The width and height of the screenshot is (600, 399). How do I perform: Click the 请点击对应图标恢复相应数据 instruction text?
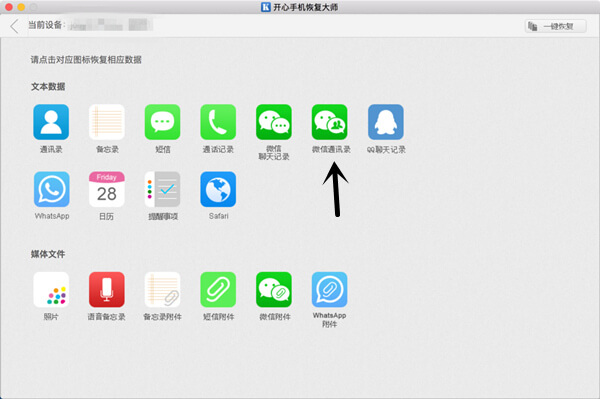pos(86,60)
